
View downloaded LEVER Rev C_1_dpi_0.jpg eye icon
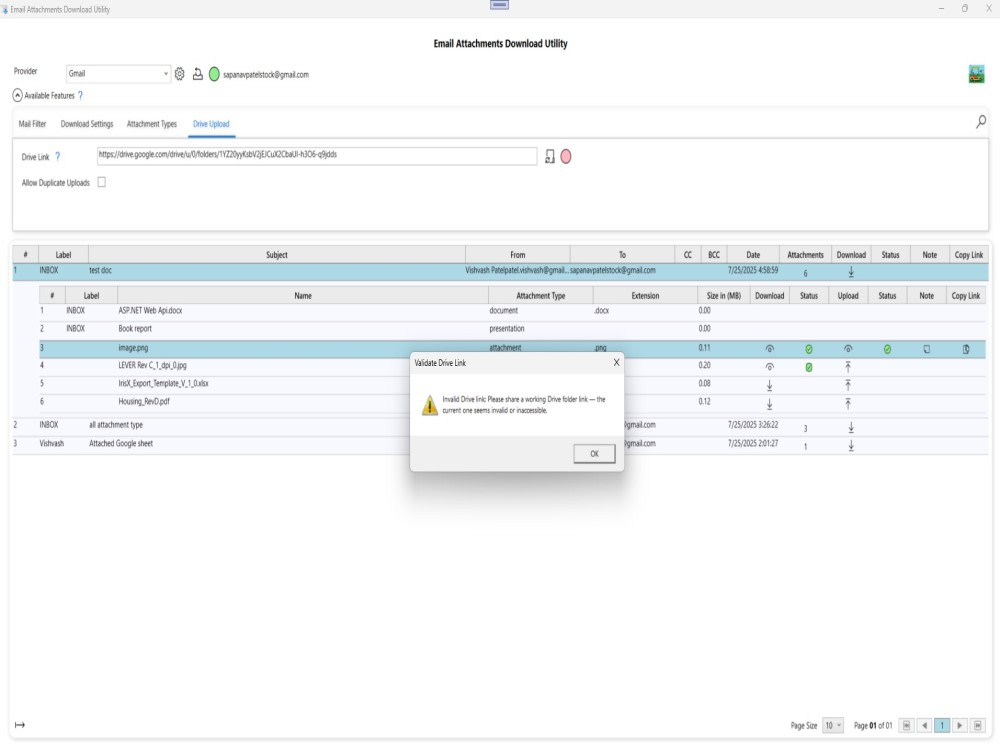(770, 367)
